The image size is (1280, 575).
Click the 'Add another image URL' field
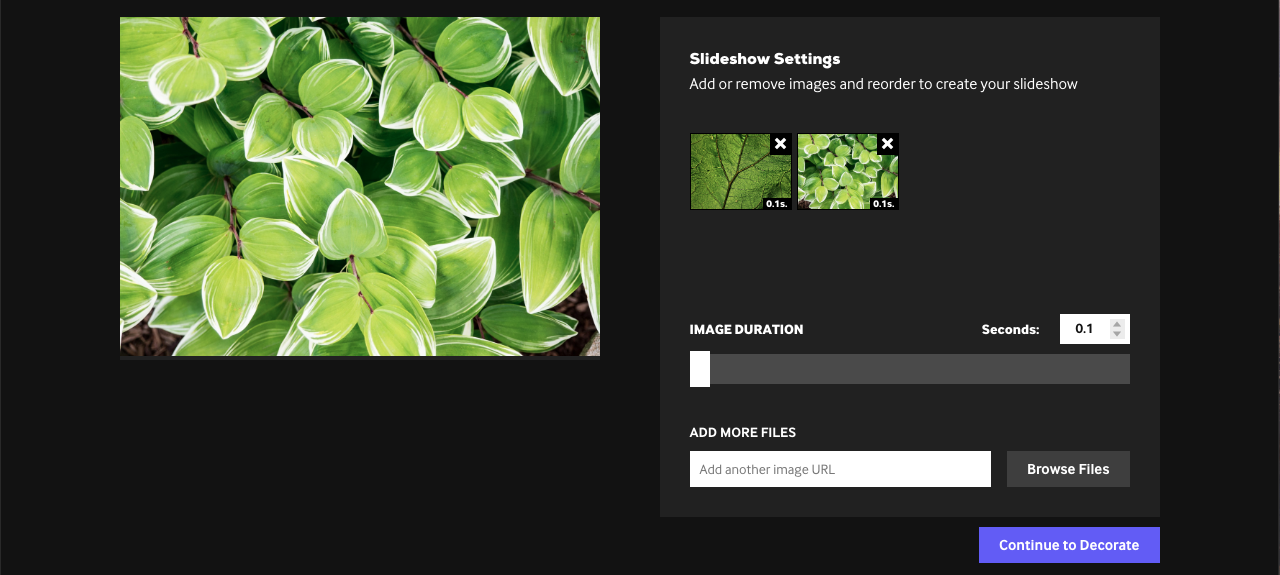pyautogui.click(x=840, y=469)
